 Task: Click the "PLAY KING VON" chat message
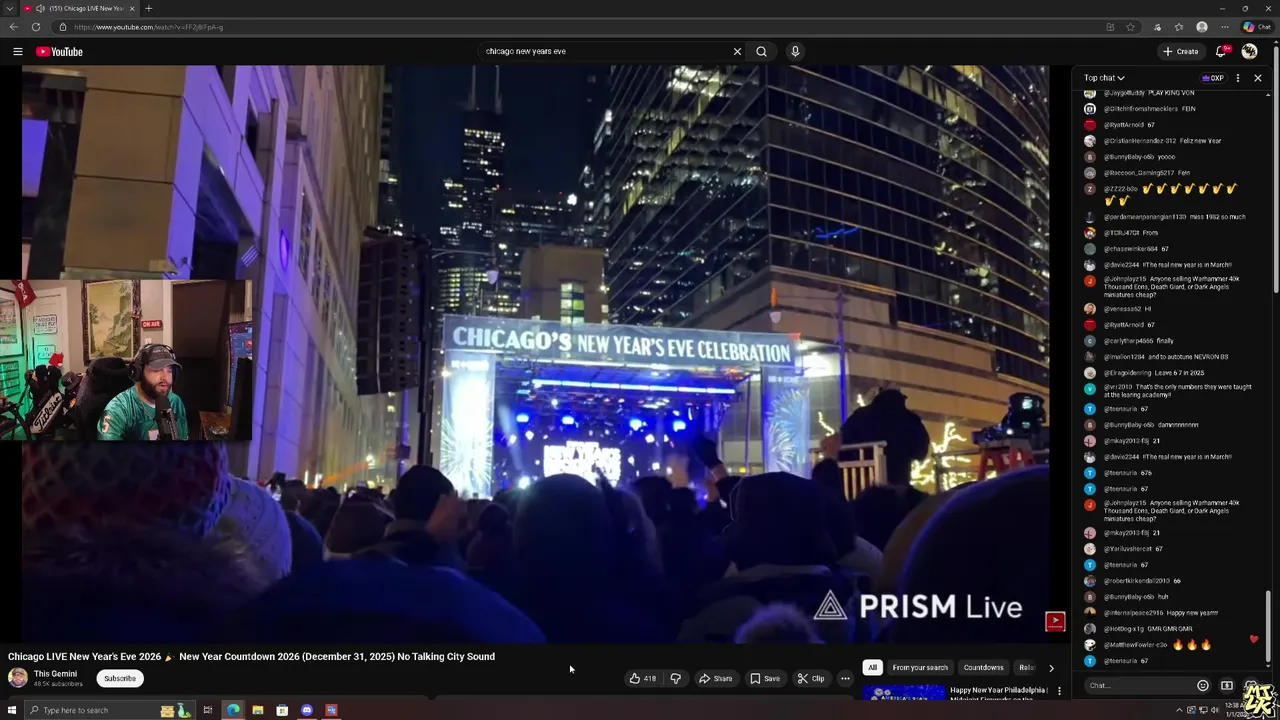click(x=1171, y=93)
